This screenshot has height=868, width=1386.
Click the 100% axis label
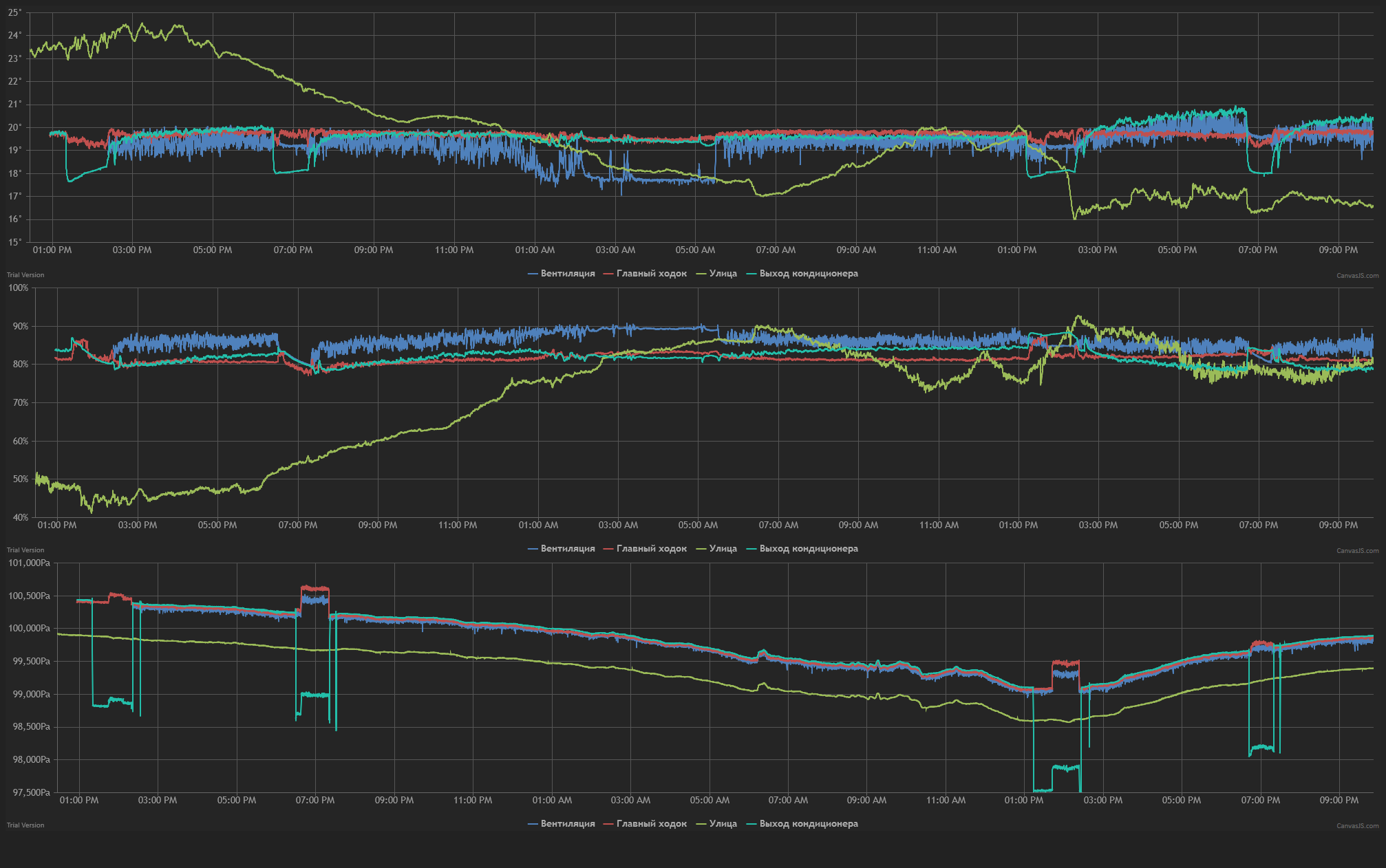(18, 287)
